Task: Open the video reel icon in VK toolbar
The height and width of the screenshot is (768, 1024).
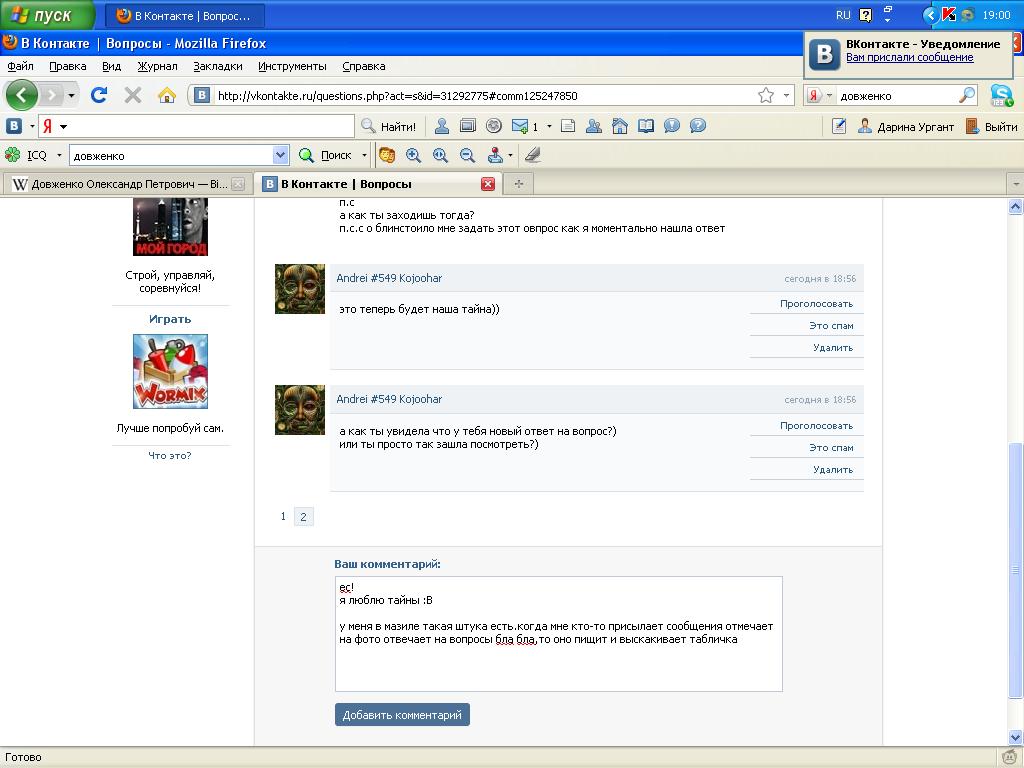Action: pyautogui.click(x=494, y=126)
